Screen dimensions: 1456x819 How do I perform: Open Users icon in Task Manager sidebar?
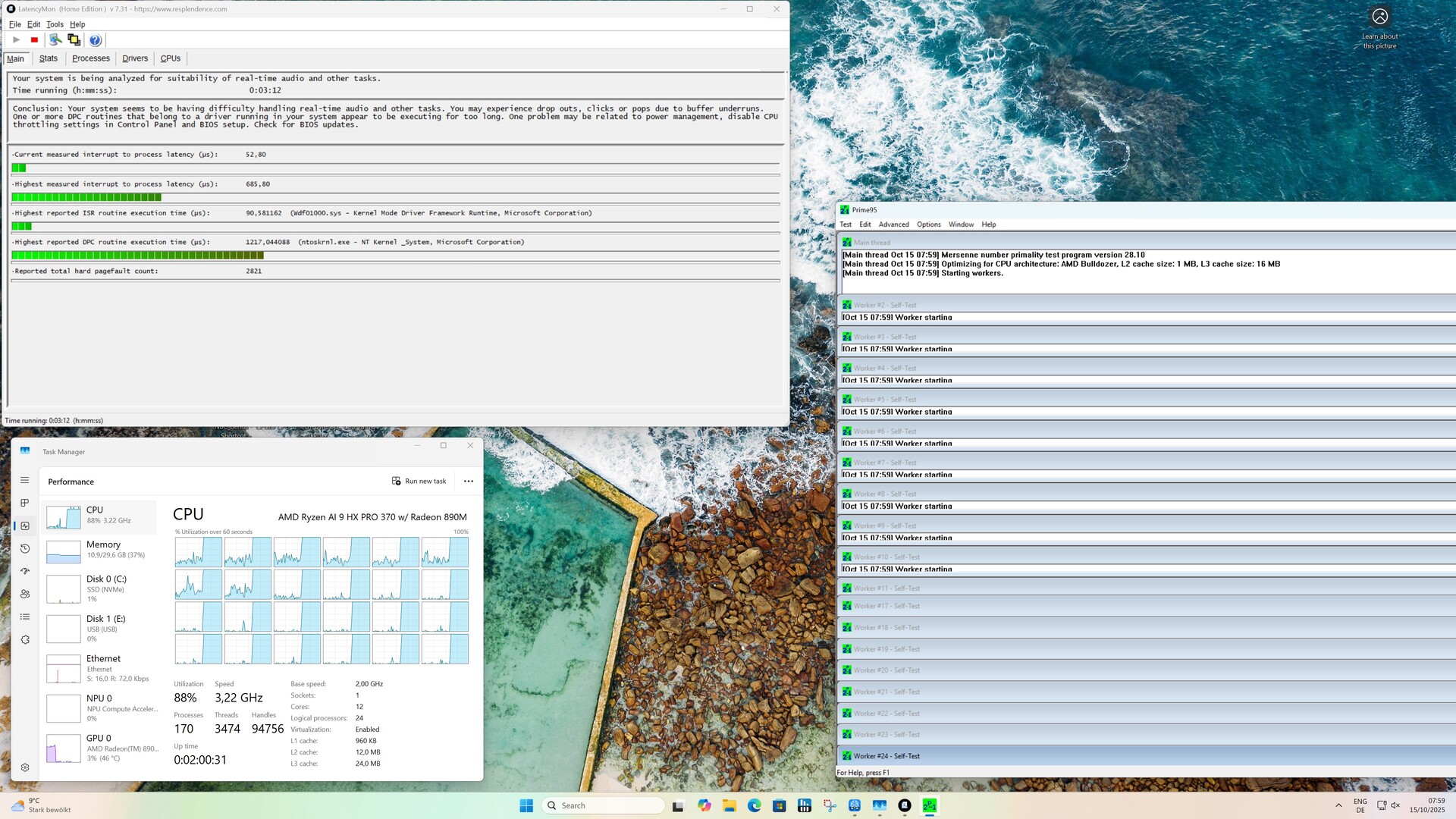tap(25, 594)
